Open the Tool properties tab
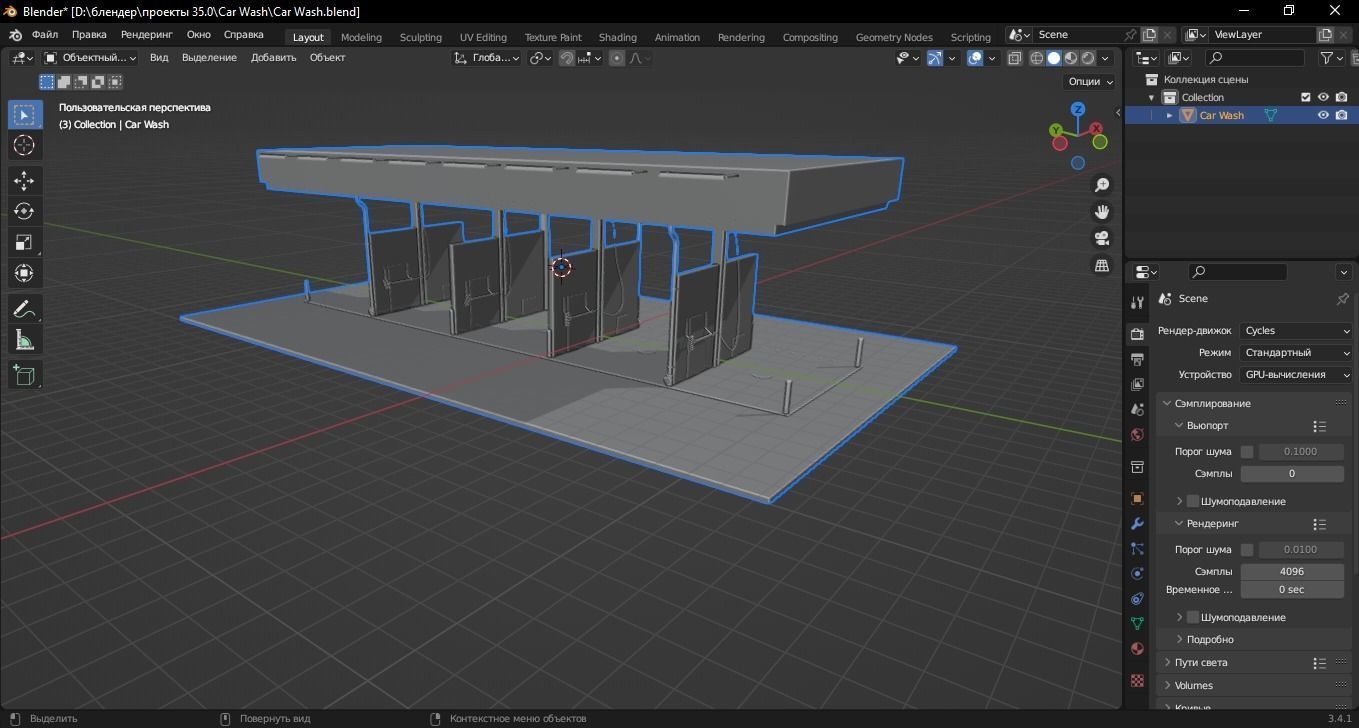The height and width of the screenshot is (728, 1359). tap(1137, 302)
